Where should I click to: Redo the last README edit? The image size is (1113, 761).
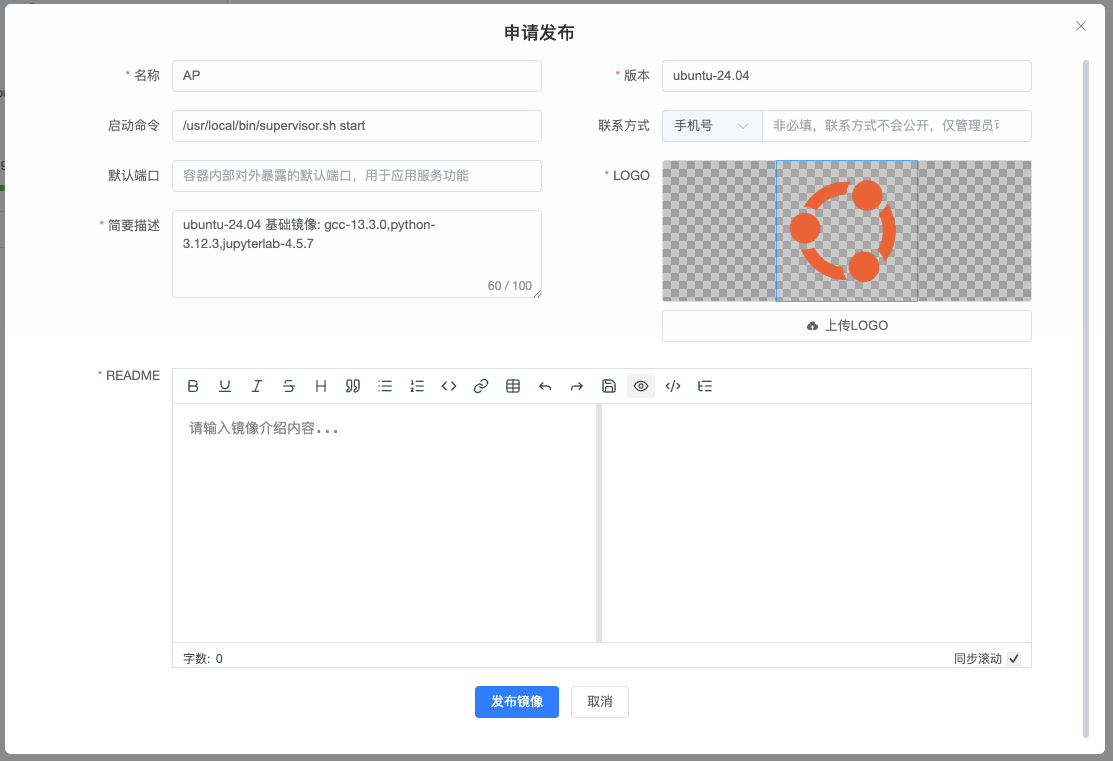tap(577, 386)
